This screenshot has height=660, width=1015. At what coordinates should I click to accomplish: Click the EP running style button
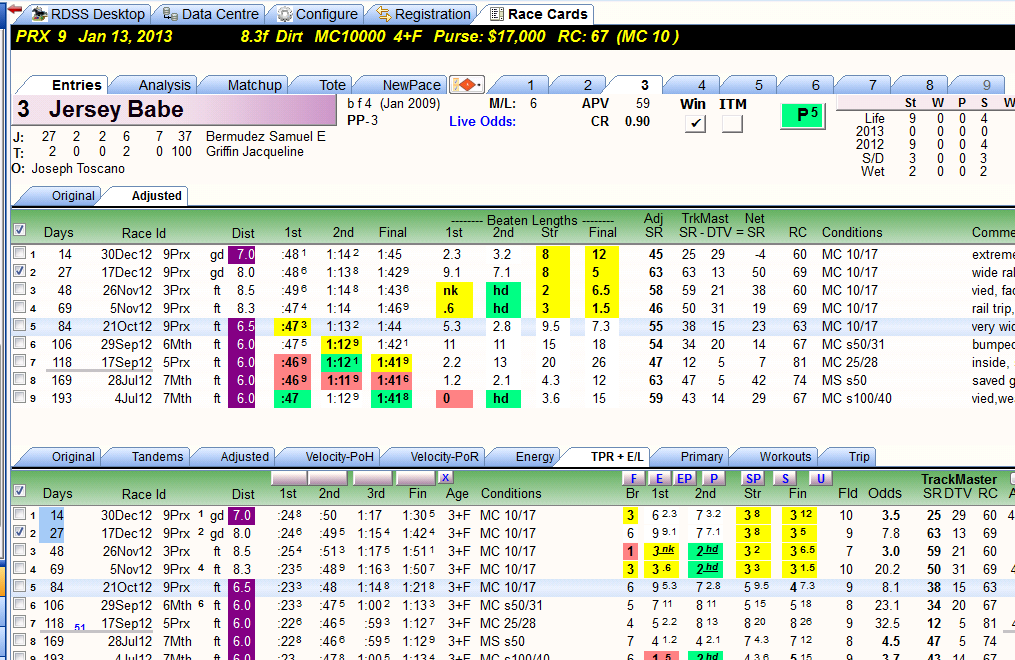click(684, 478)
